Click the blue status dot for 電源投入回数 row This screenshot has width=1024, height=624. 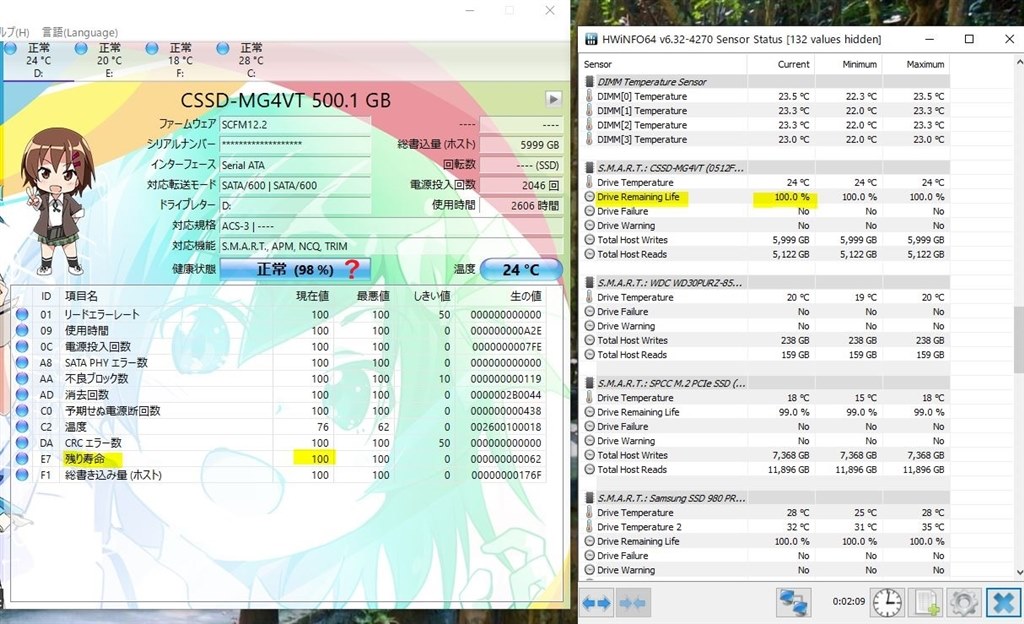[x=22, y=347]
